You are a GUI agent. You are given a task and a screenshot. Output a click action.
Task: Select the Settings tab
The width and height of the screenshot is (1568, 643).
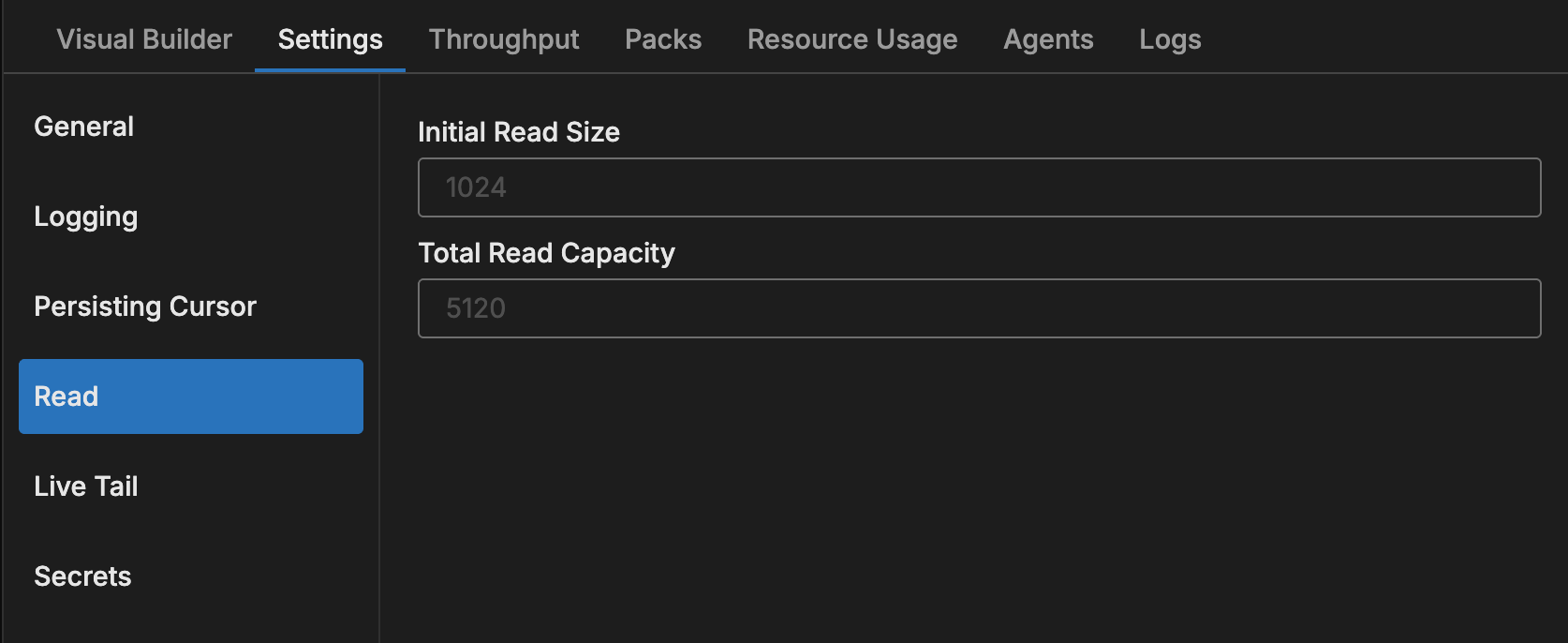330,39
